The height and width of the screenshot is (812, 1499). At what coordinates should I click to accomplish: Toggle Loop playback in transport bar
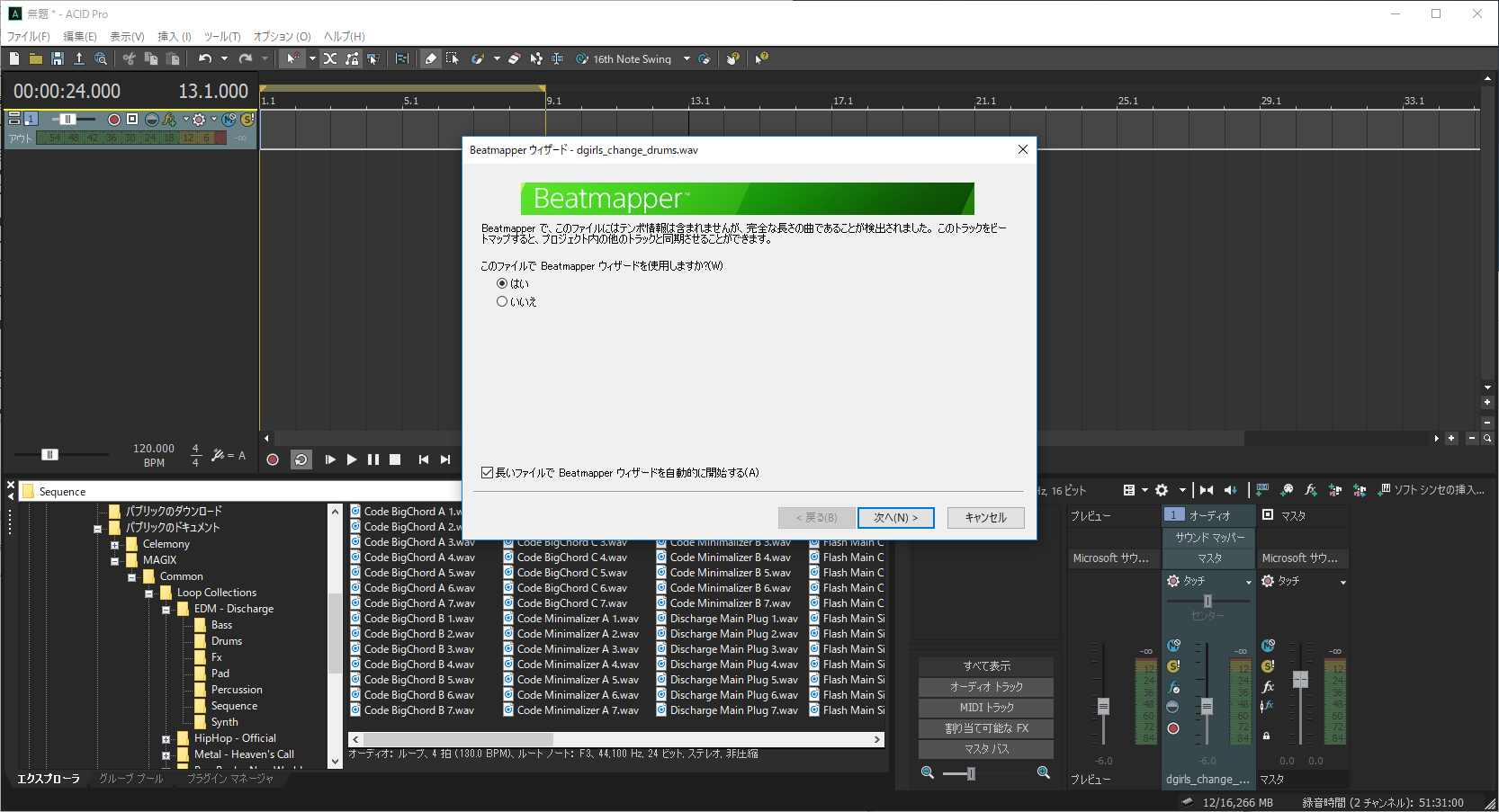[301, 460]
